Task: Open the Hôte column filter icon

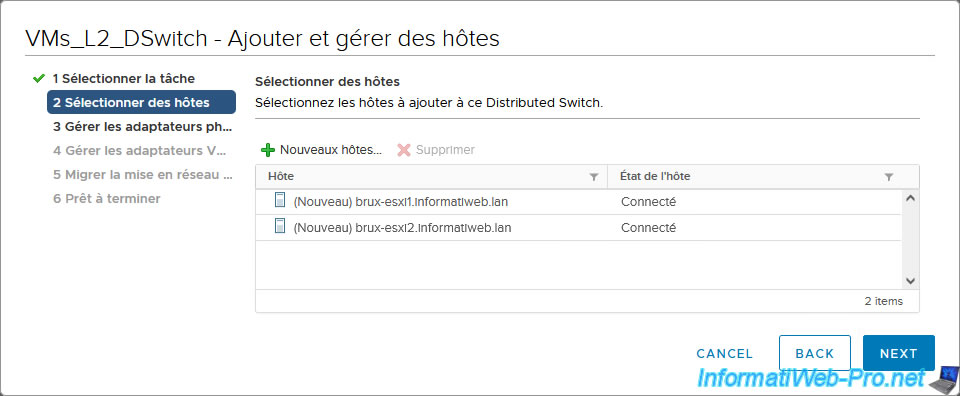Action: [x=593, y=177]
